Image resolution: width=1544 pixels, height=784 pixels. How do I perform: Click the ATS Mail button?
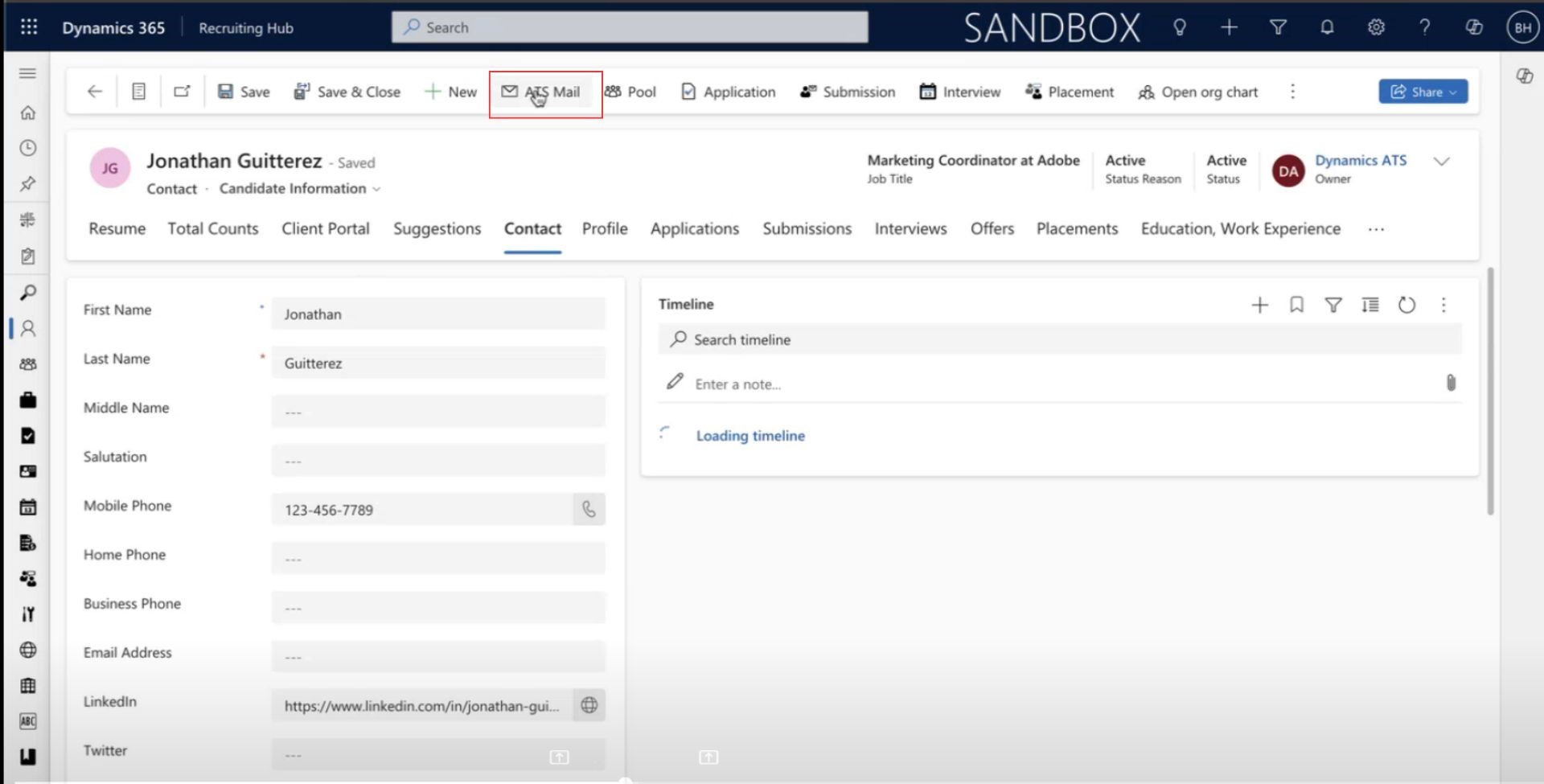pyautogui.click(x=541, y=92)
